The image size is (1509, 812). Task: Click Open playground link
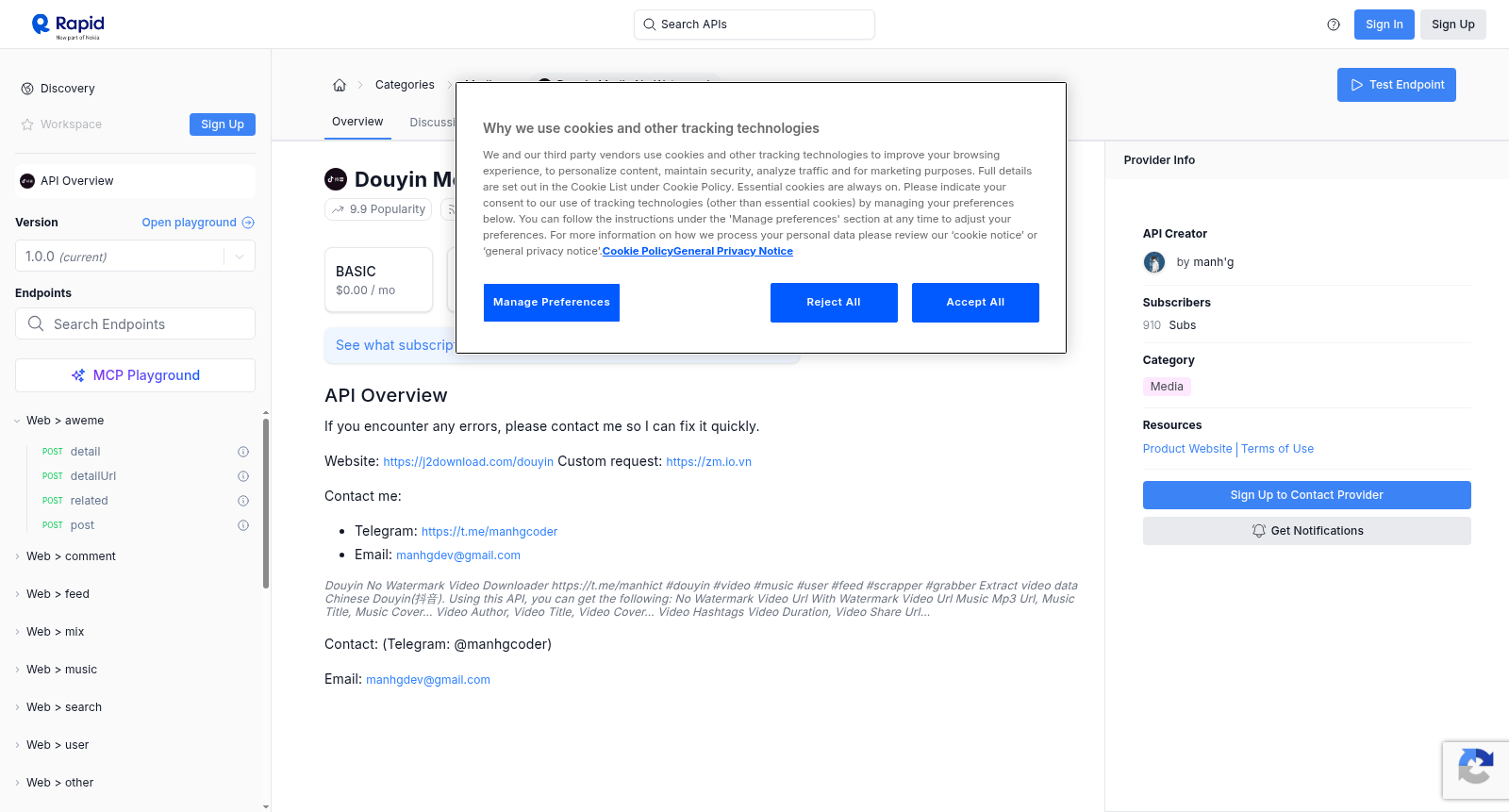190,223
